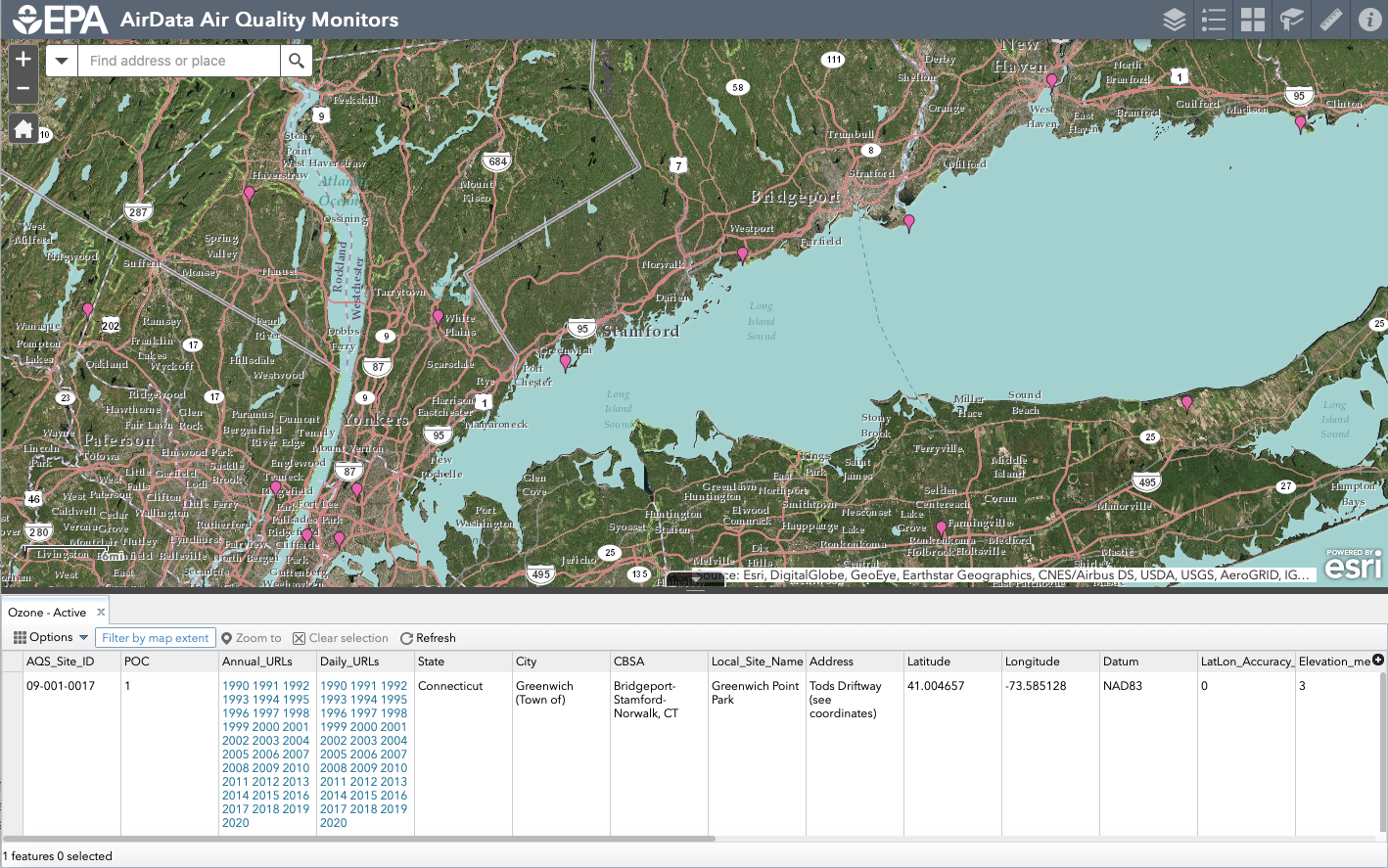The image size is (1388, 868).
Task: Activate the Measure tool
Action: tap(1330, 20)
